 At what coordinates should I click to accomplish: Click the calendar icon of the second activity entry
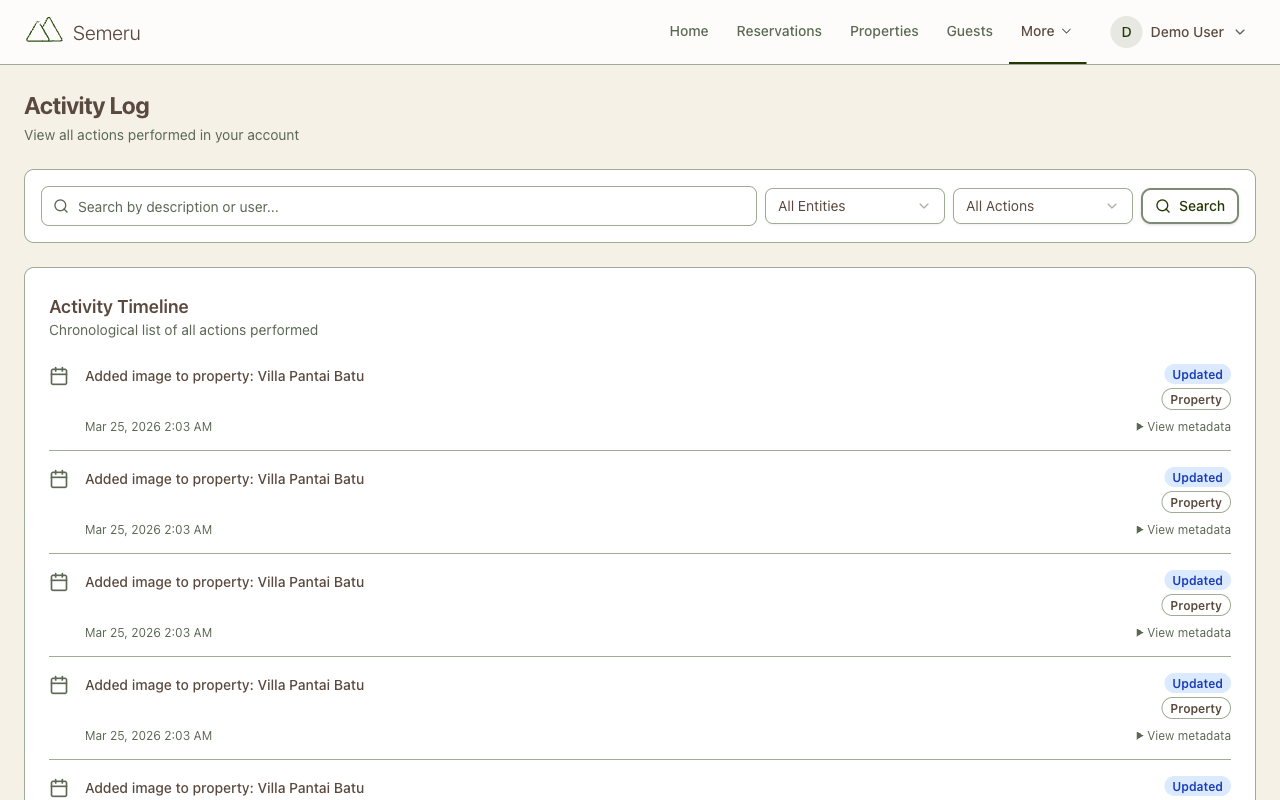click(59, 479)
